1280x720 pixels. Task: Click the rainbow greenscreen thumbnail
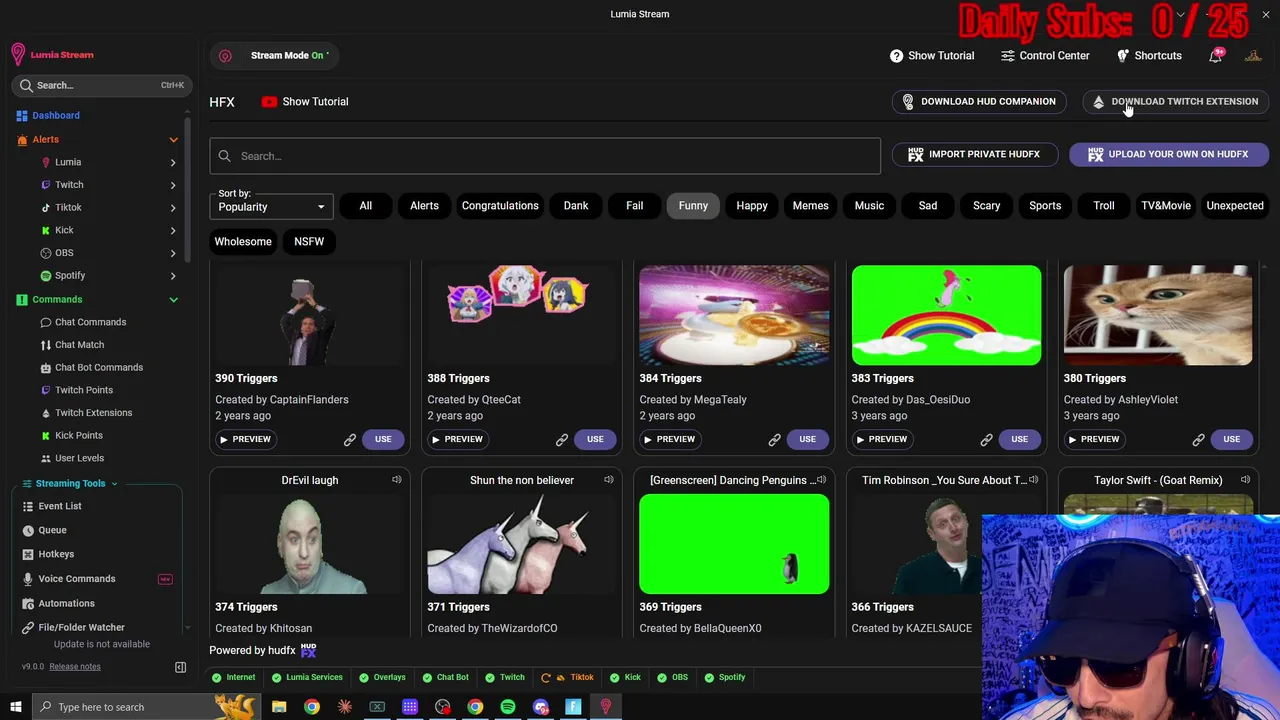point(946,316)
